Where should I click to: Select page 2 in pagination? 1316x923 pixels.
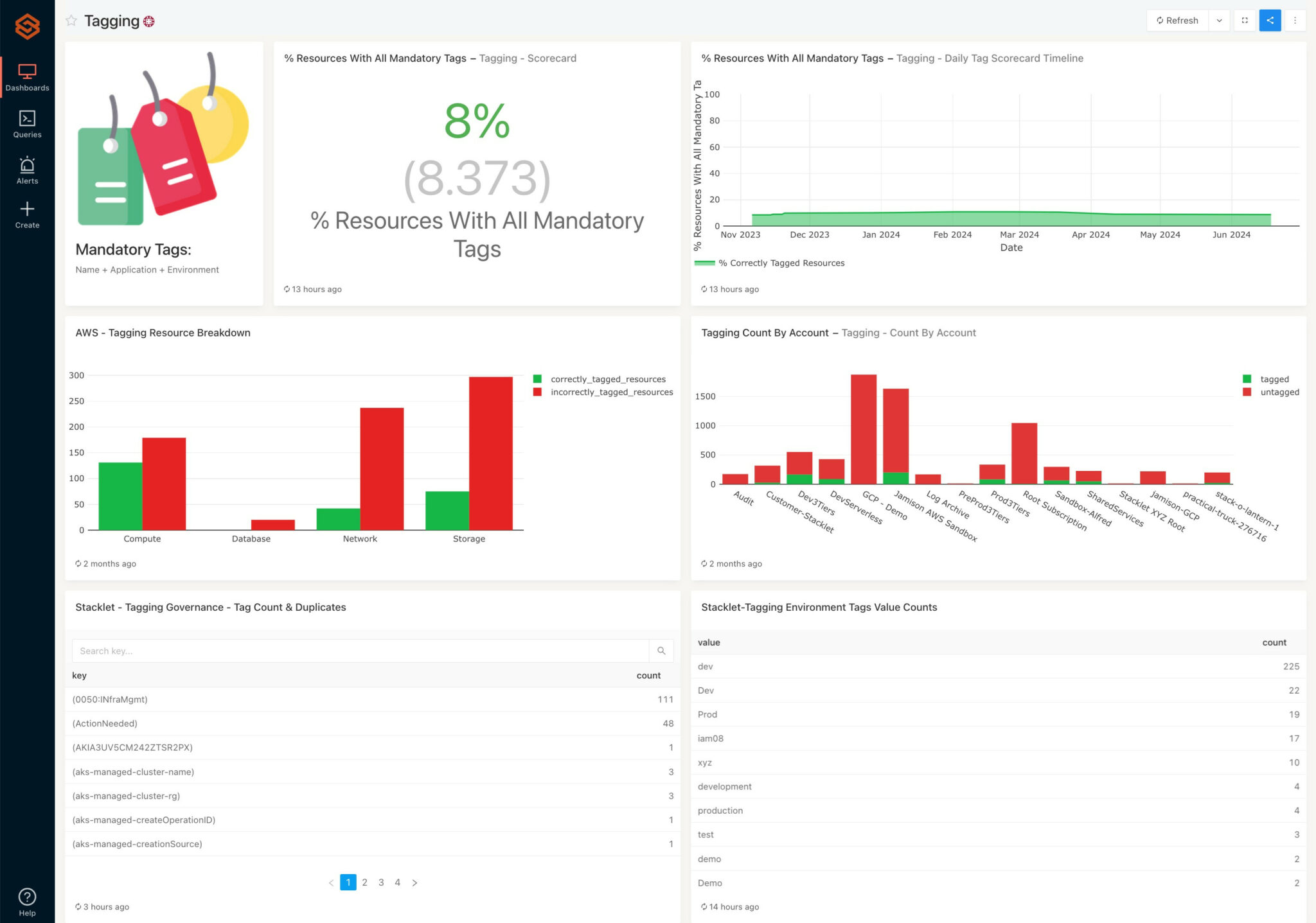tap(365, 883)
